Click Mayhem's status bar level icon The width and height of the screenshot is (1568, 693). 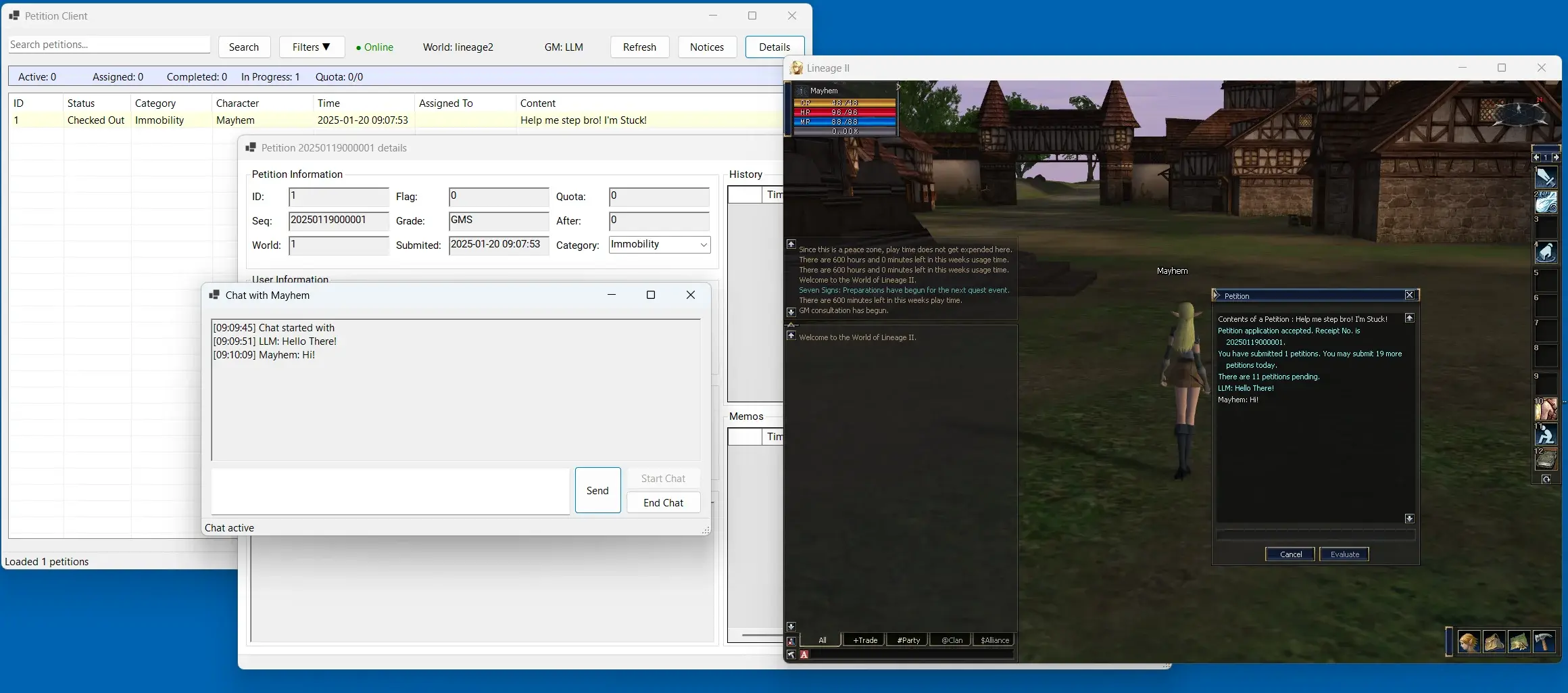click(802, 91)
